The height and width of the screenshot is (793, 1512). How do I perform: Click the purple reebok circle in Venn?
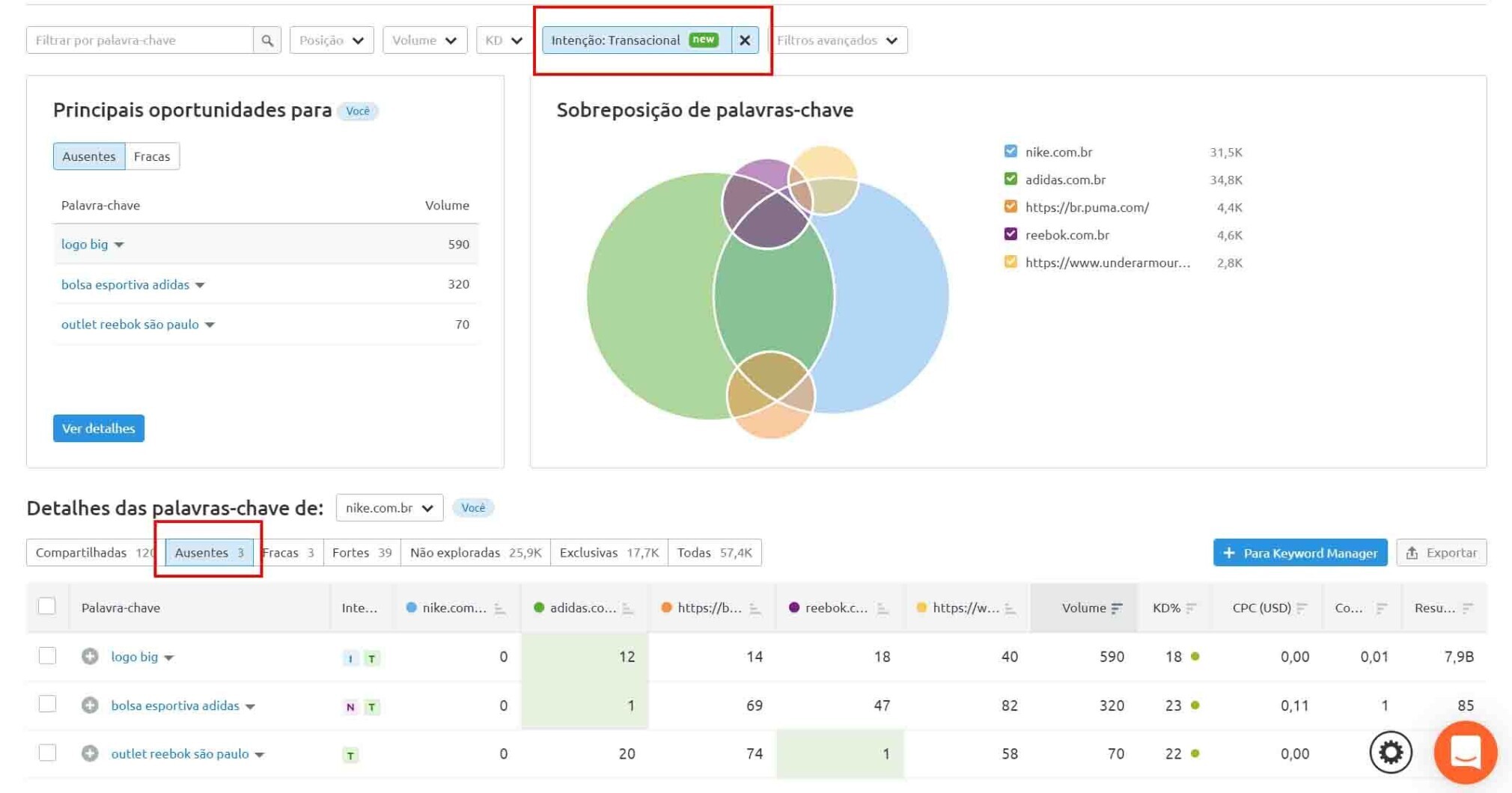767,203
